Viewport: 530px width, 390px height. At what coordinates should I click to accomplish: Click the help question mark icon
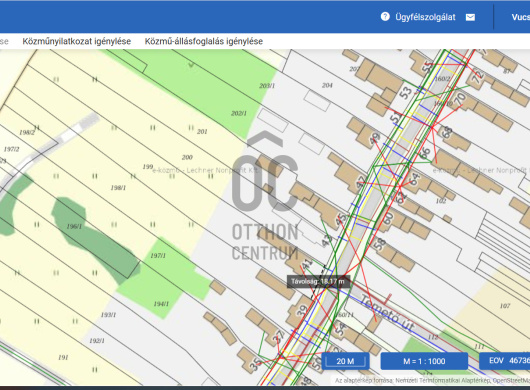coord(385,17)
